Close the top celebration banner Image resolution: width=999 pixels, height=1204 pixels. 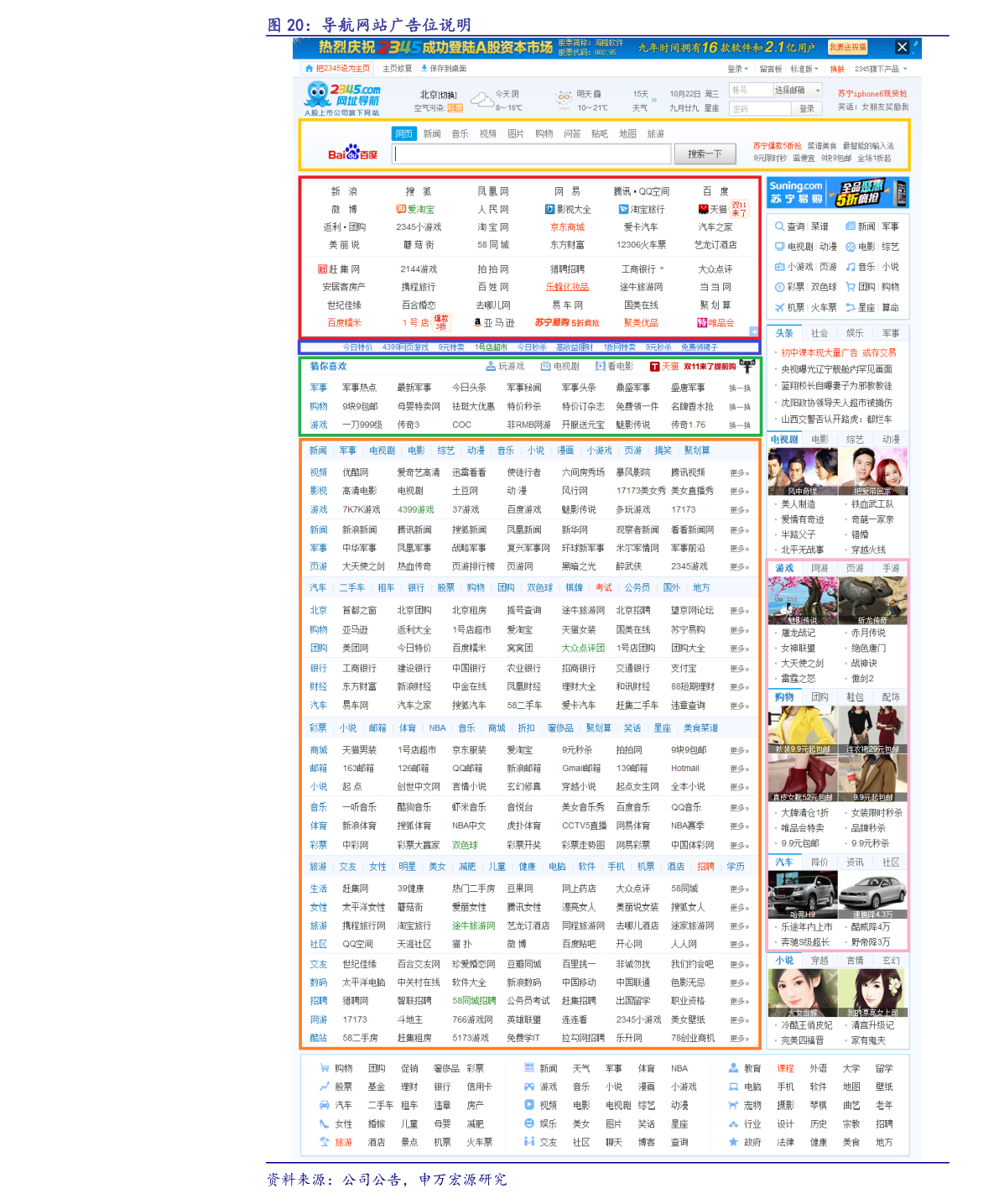point(902,48)
